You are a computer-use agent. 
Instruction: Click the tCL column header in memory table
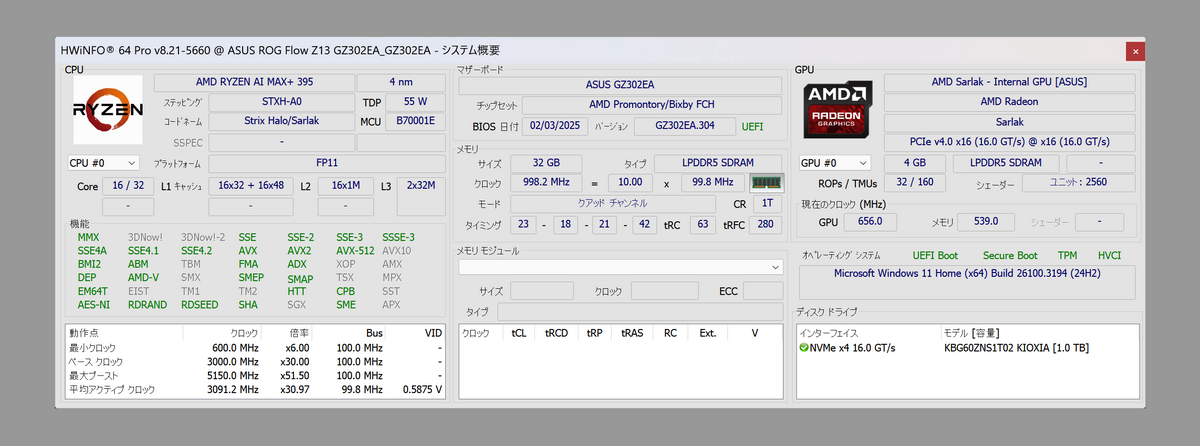tap(518, 332)
